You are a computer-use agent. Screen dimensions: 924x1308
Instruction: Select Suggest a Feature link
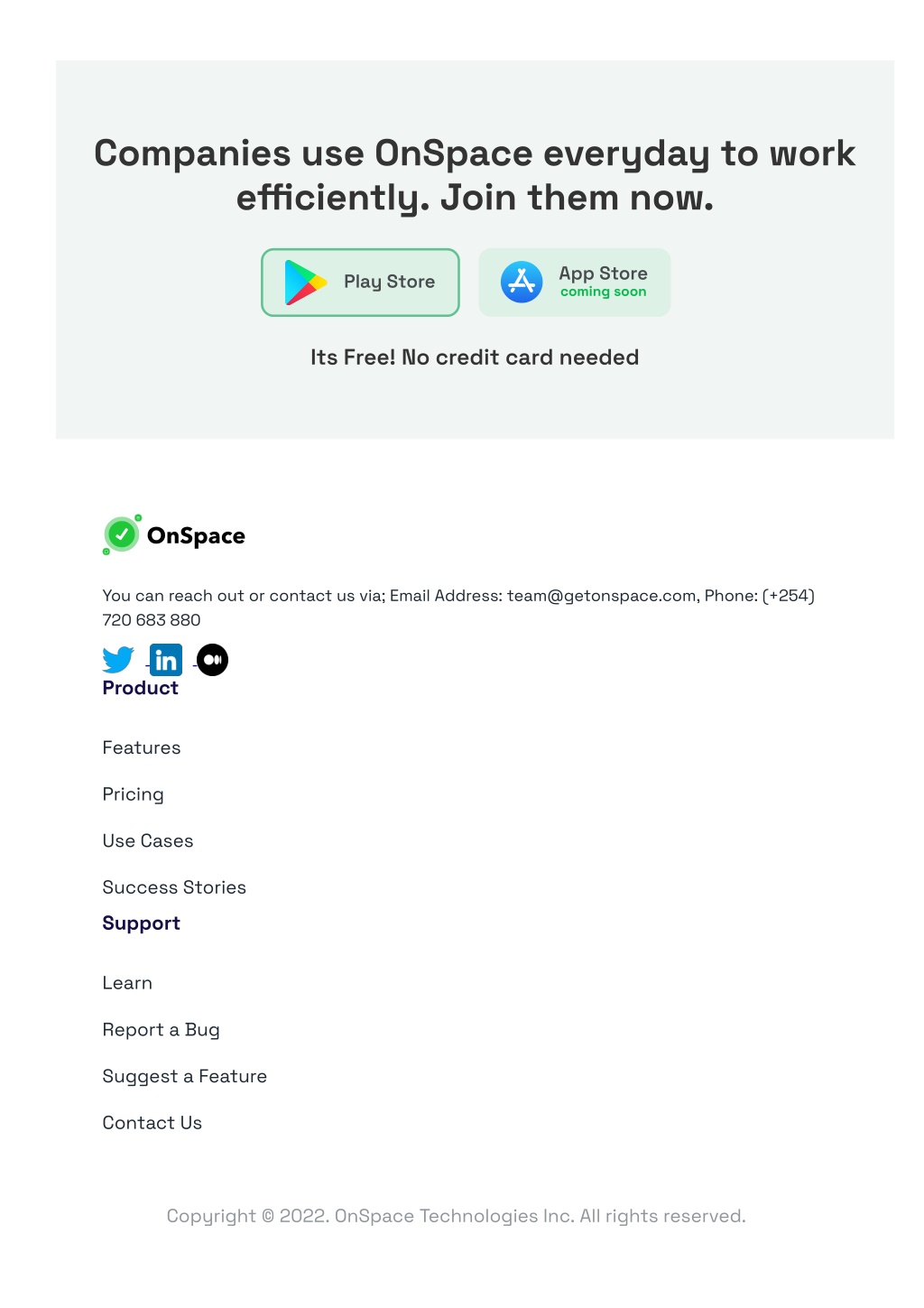coord(185,1077)
